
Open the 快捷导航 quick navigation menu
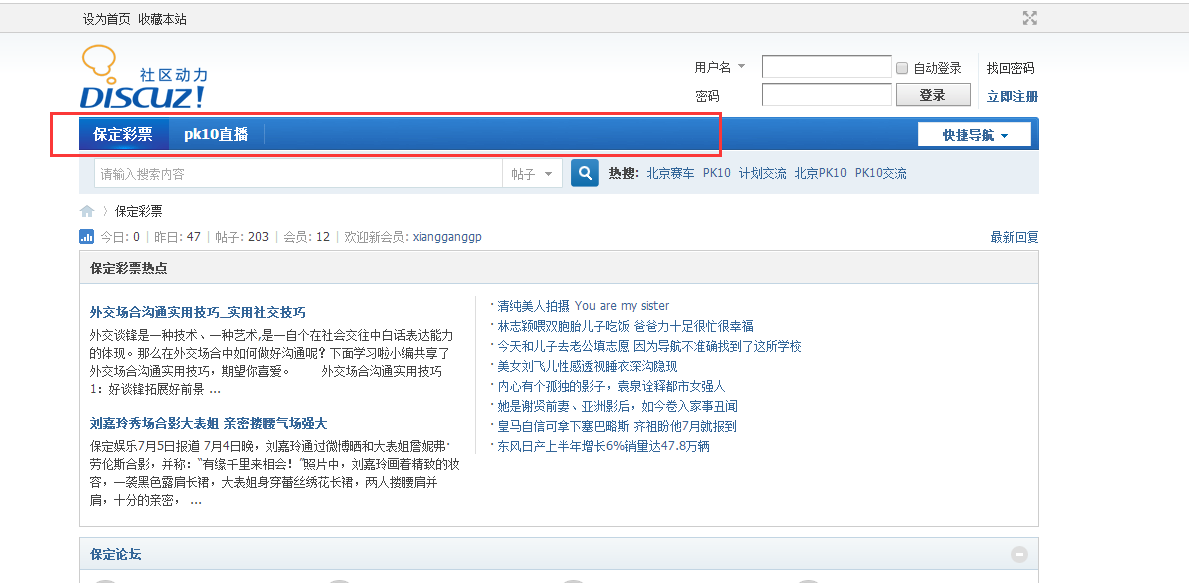(974, 132)
